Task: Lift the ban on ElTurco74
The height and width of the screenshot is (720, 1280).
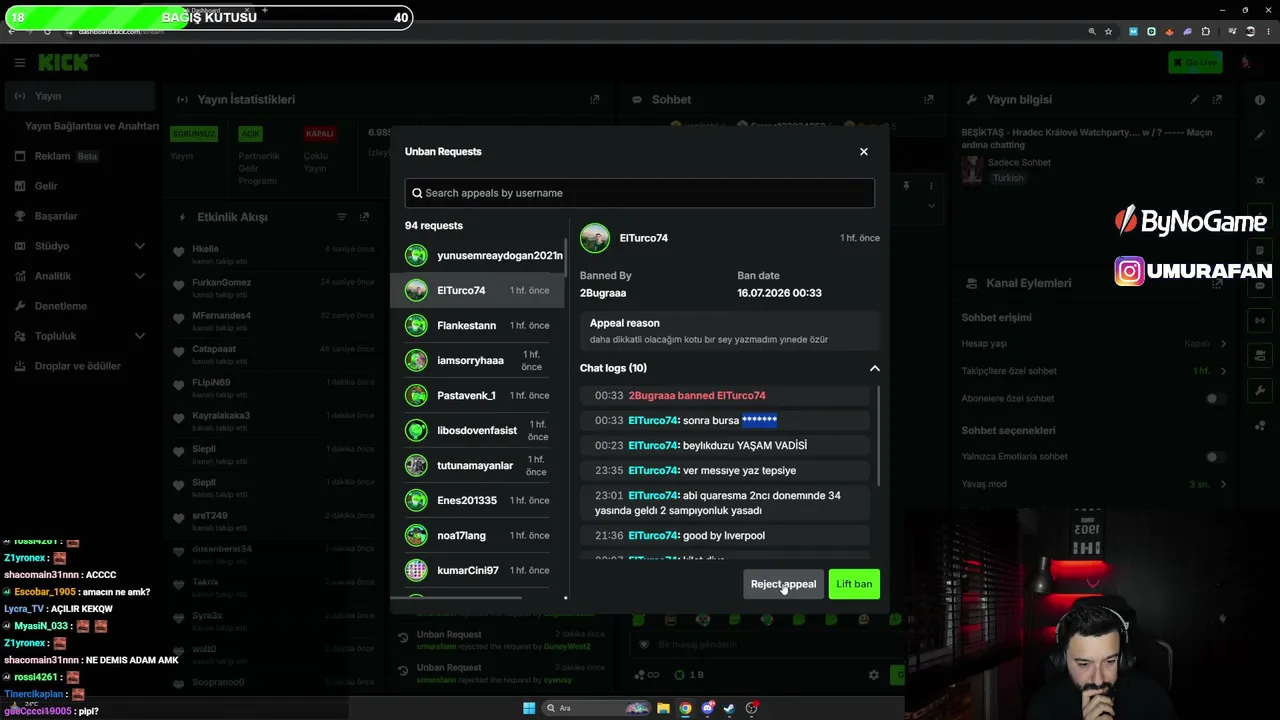Action: click(x=854, y=584)
